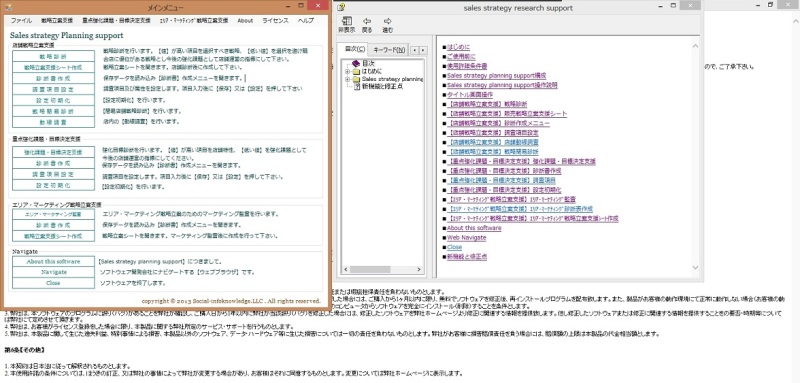This screenshot has width=800, height=383.
Task: Open 新機能と修正点 link in help content
Action: (467, 257)
